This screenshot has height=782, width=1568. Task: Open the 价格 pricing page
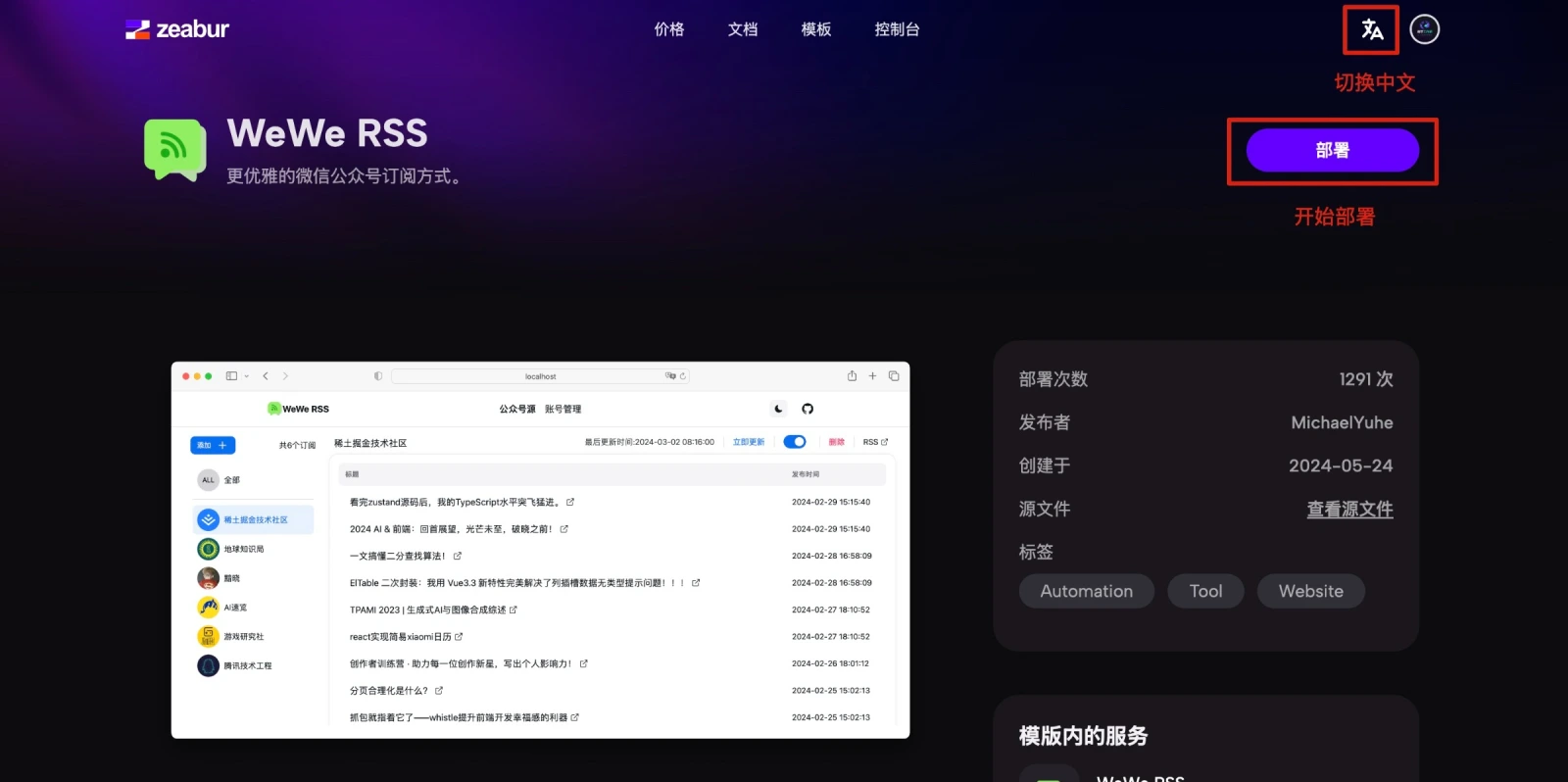[669, 29]
